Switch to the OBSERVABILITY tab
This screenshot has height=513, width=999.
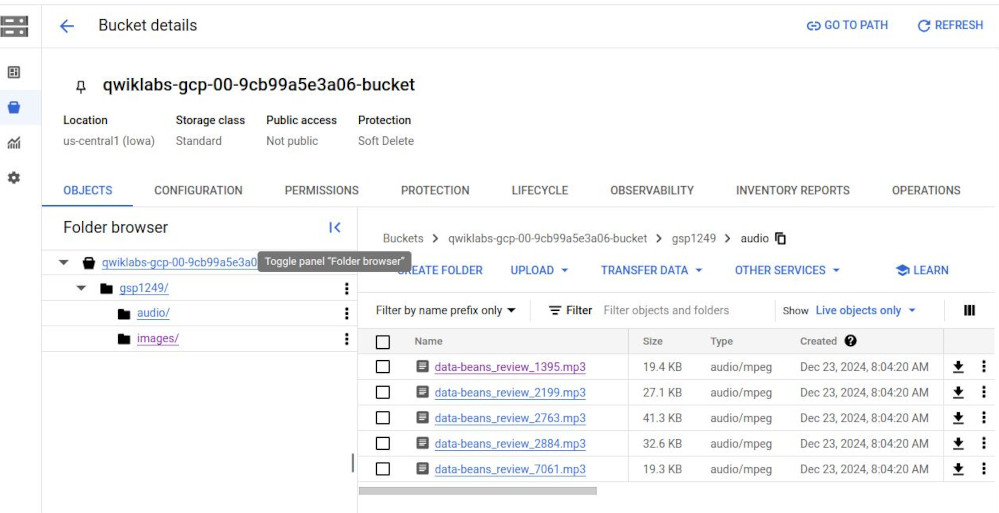(652, 190)
